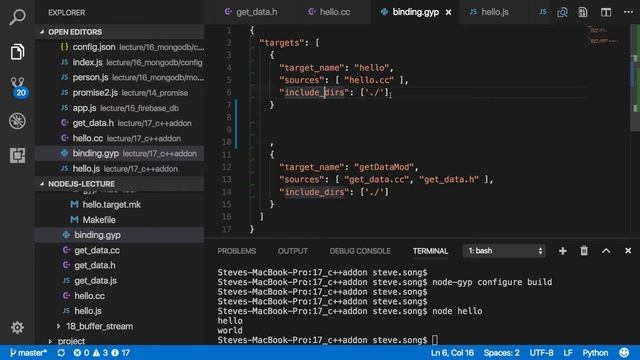Open the DEBUG CONSOLE panel tab
The height and width of the screenshot is (360, 640).
(x=360, y=251)
